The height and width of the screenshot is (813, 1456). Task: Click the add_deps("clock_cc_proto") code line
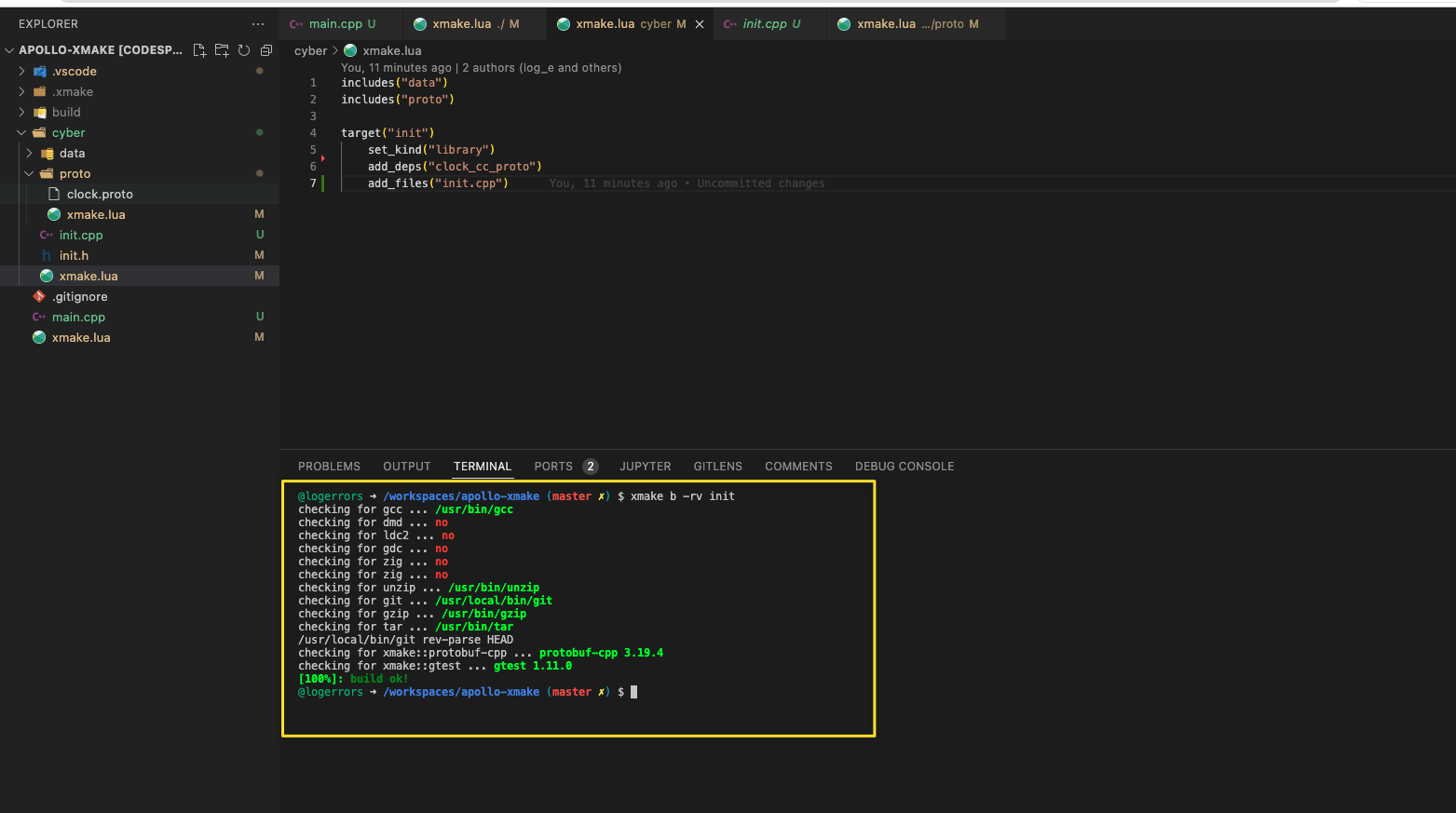tap(455, 167)
